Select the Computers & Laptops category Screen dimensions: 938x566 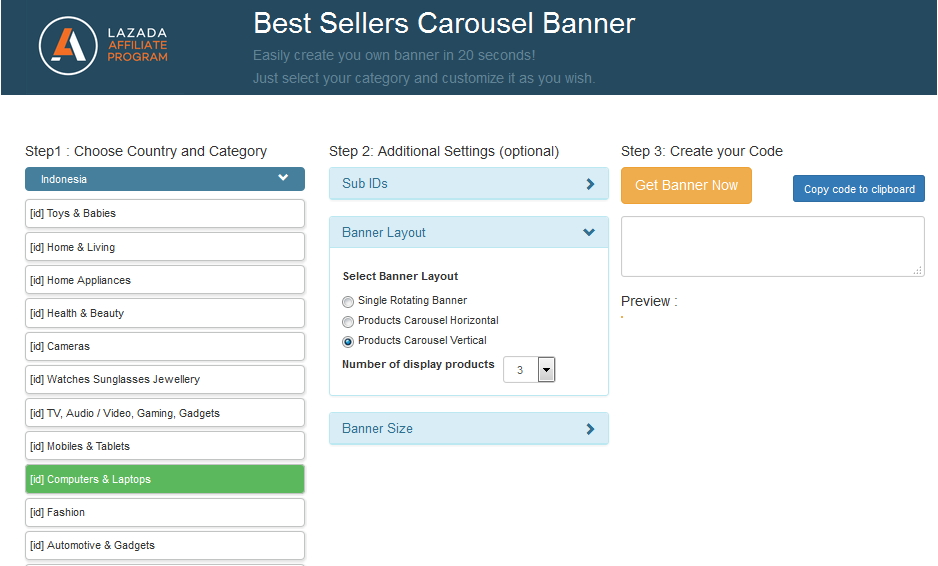coord(165,479)
